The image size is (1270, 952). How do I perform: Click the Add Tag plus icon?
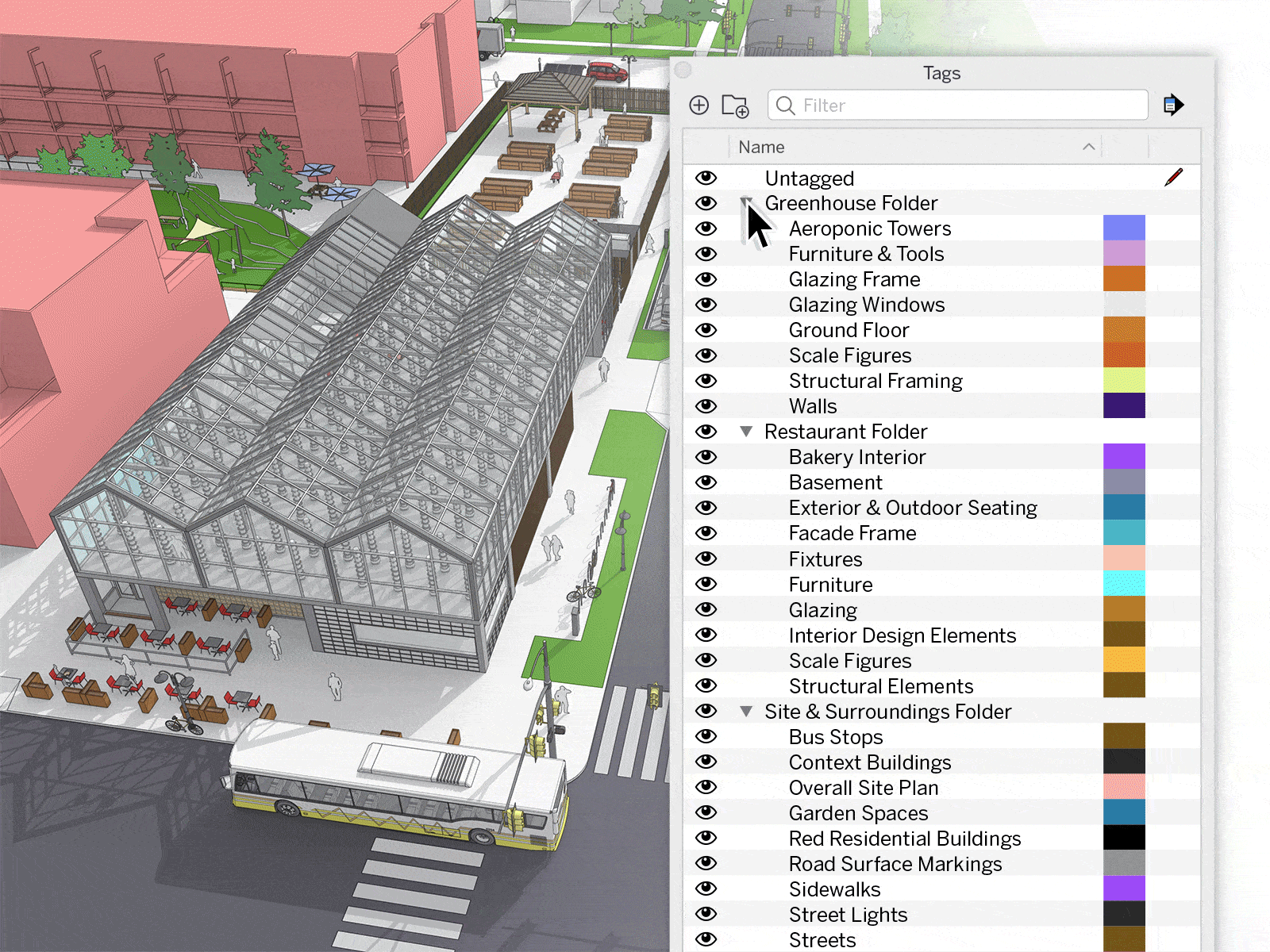pos(698,106)
